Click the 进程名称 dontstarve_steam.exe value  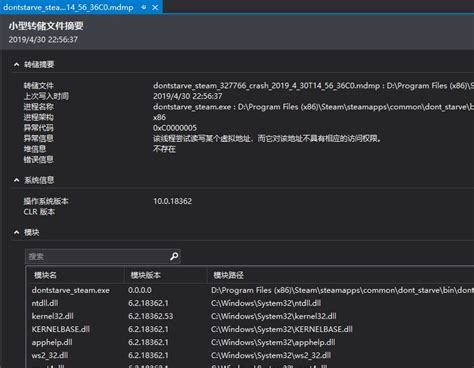pyautogui.click(x=313, y=107)
